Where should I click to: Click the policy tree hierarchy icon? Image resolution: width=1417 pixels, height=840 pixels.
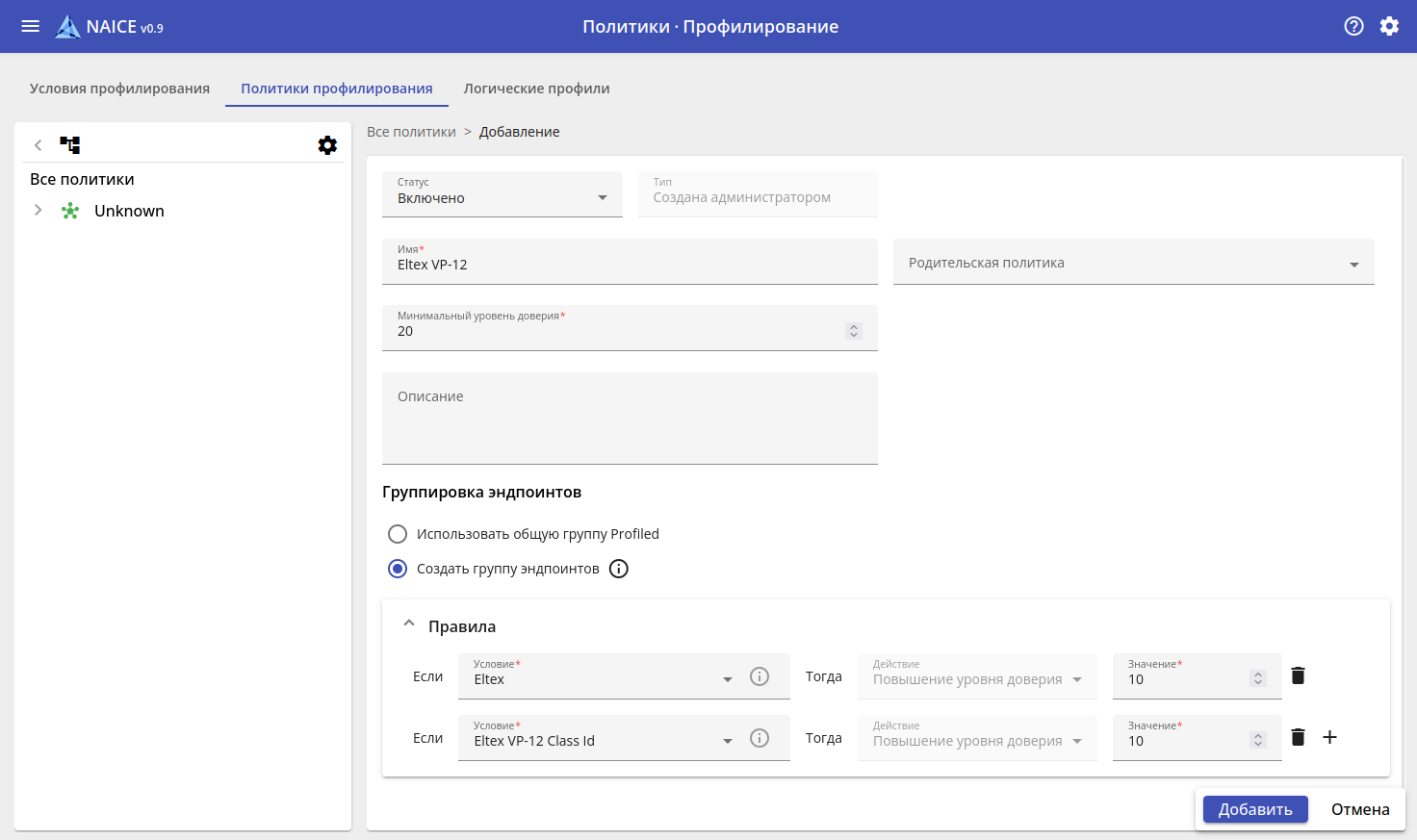(x=70, y=145)
